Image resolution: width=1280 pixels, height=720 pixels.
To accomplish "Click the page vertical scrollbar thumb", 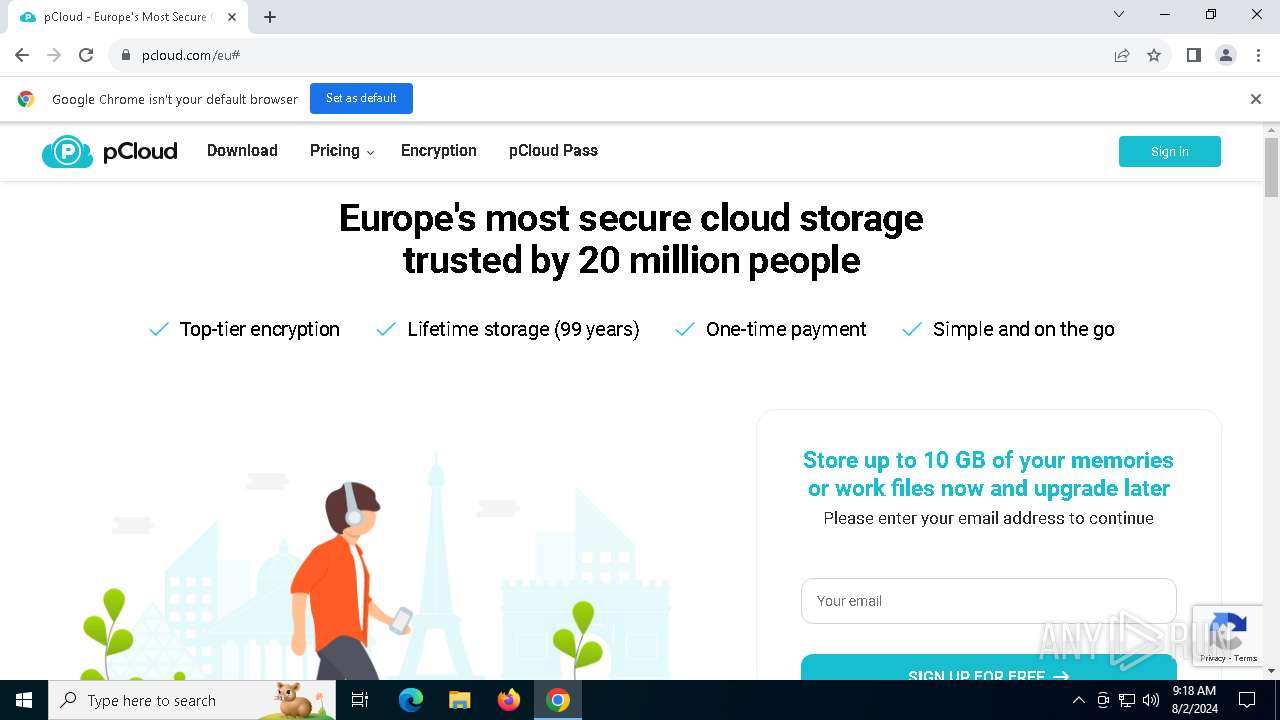I will click(x=1271, y=167).
